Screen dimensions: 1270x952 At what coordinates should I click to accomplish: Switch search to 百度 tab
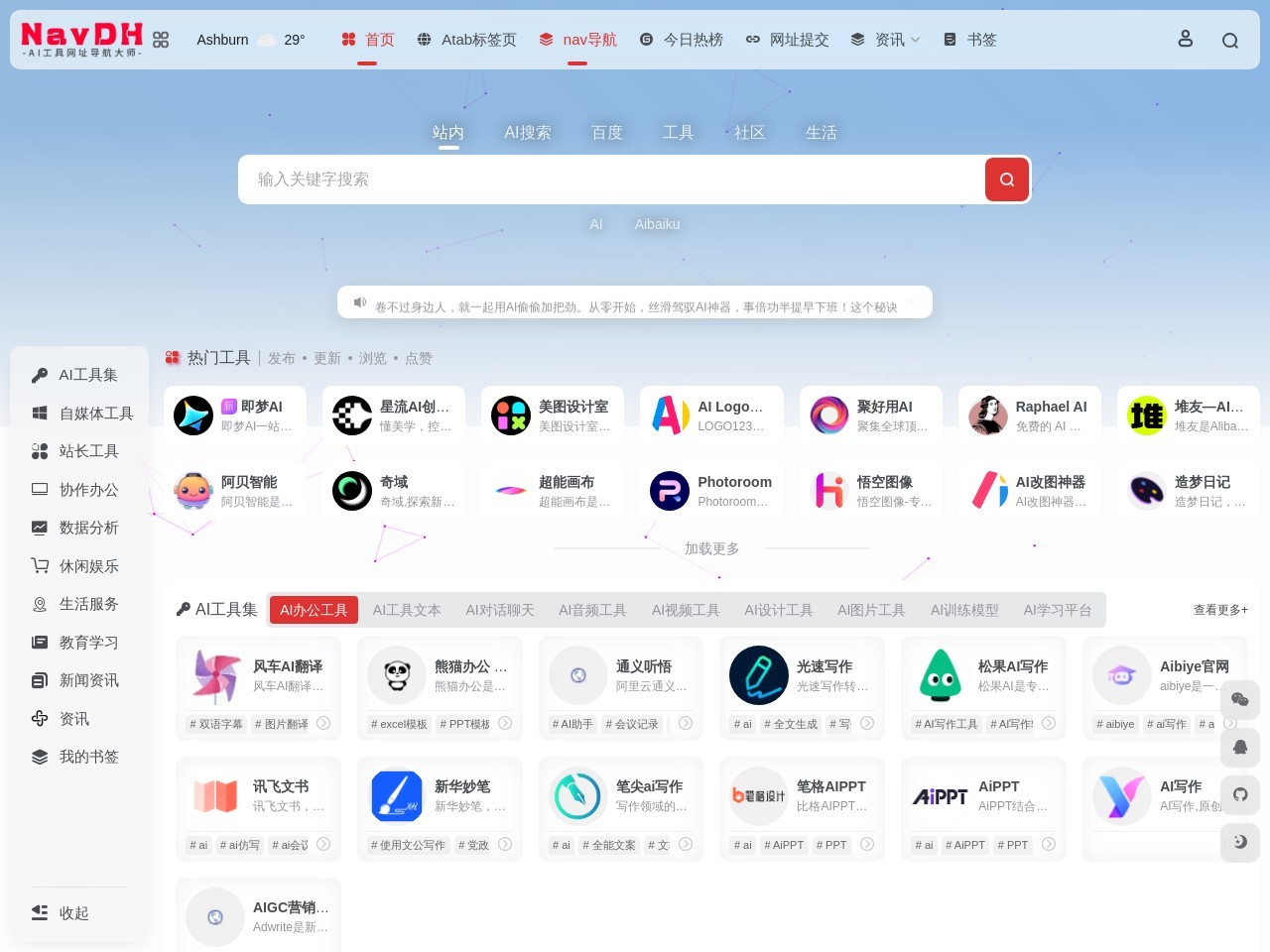(x=607, y=132)
